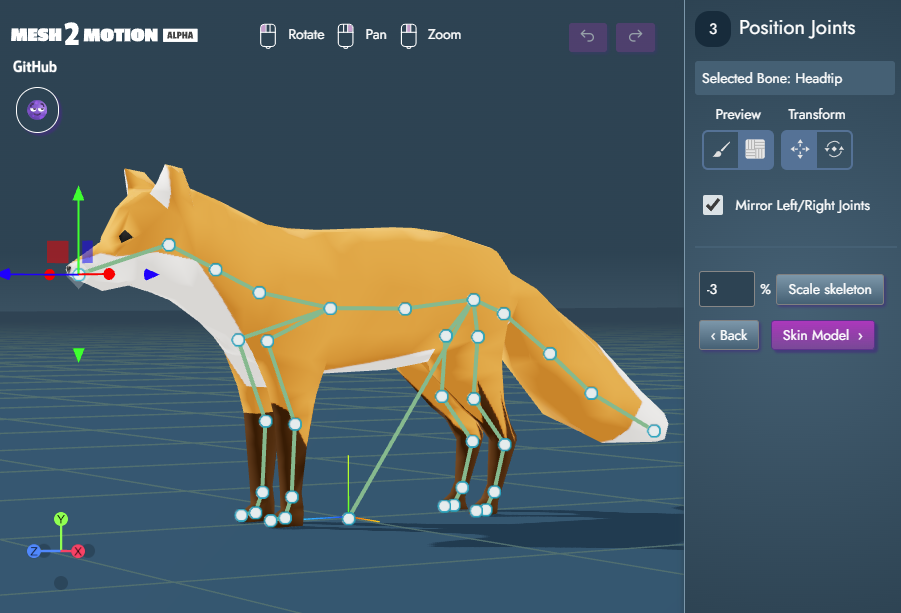Click the Selected Bone: Headtip label
This screenshot has width=901, height=613.
795,78
